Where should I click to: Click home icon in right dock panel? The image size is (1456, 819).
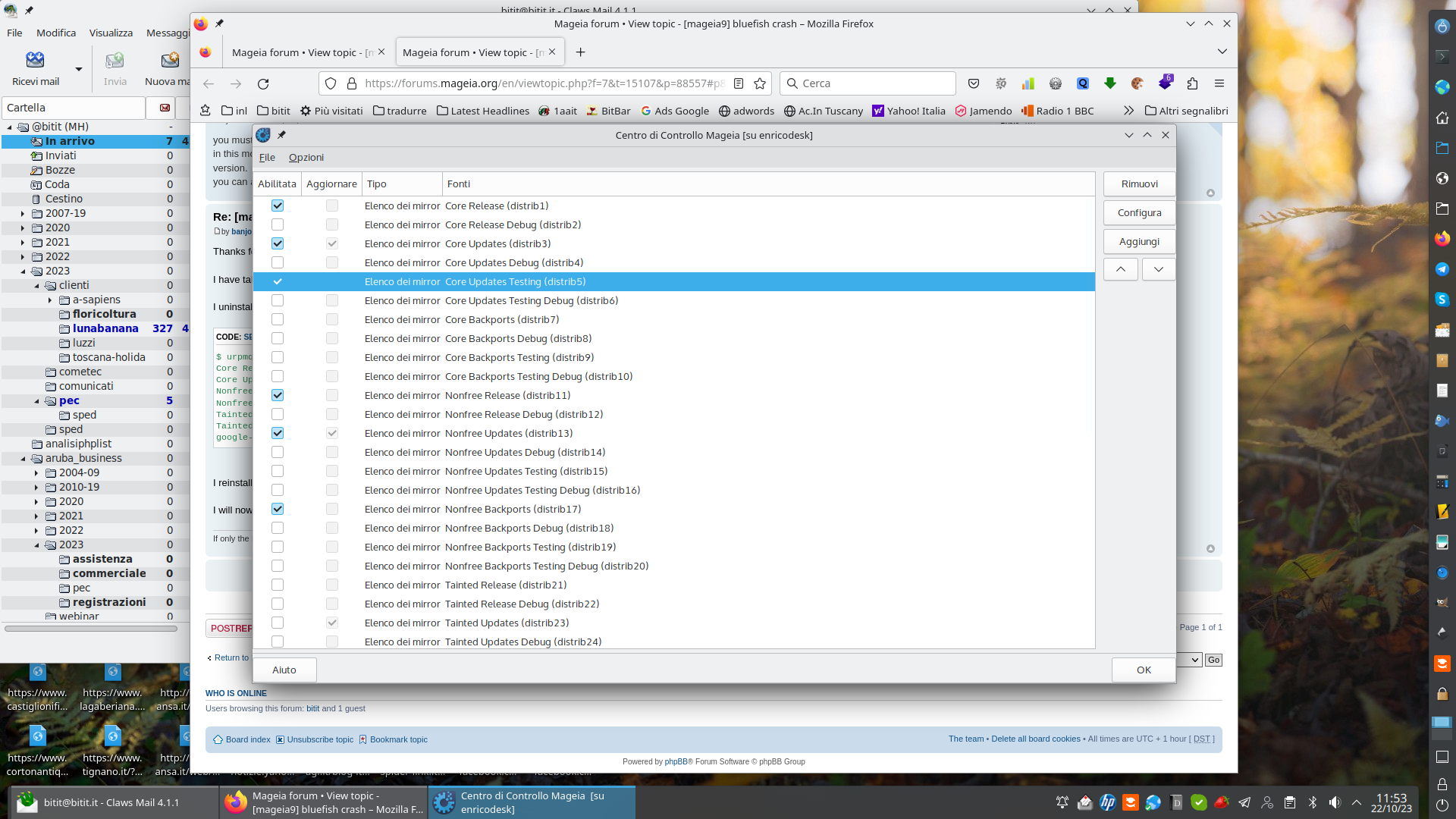(x=1442, y=118)
